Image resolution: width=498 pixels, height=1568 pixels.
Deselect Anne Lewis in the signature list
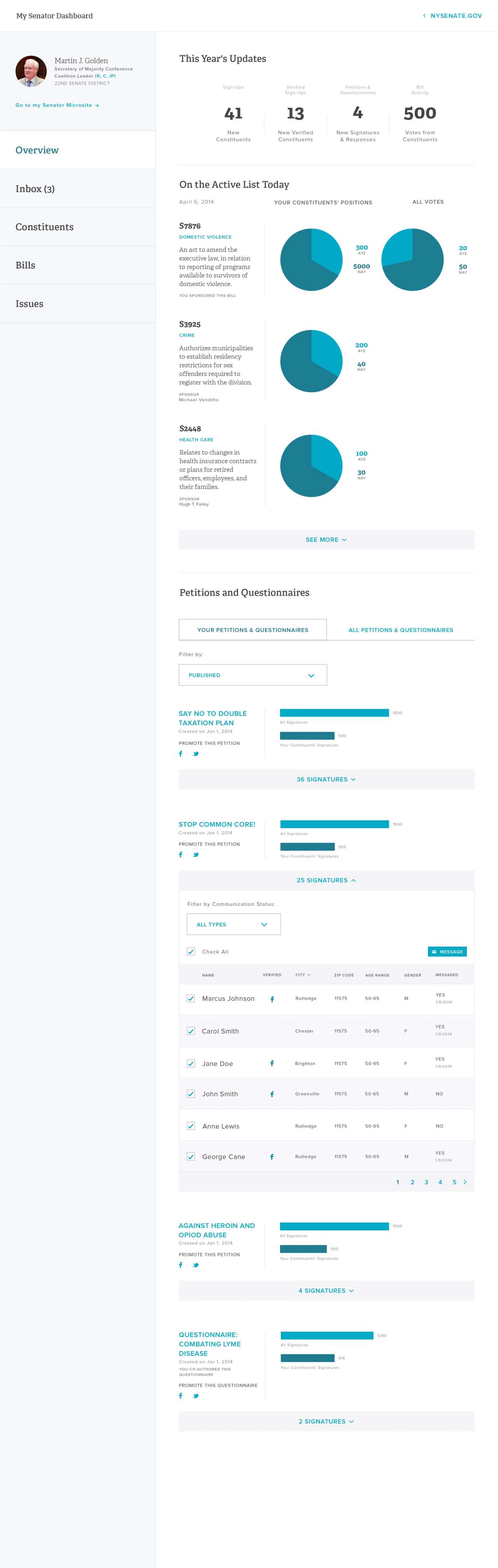click(x=191, y=1126)
